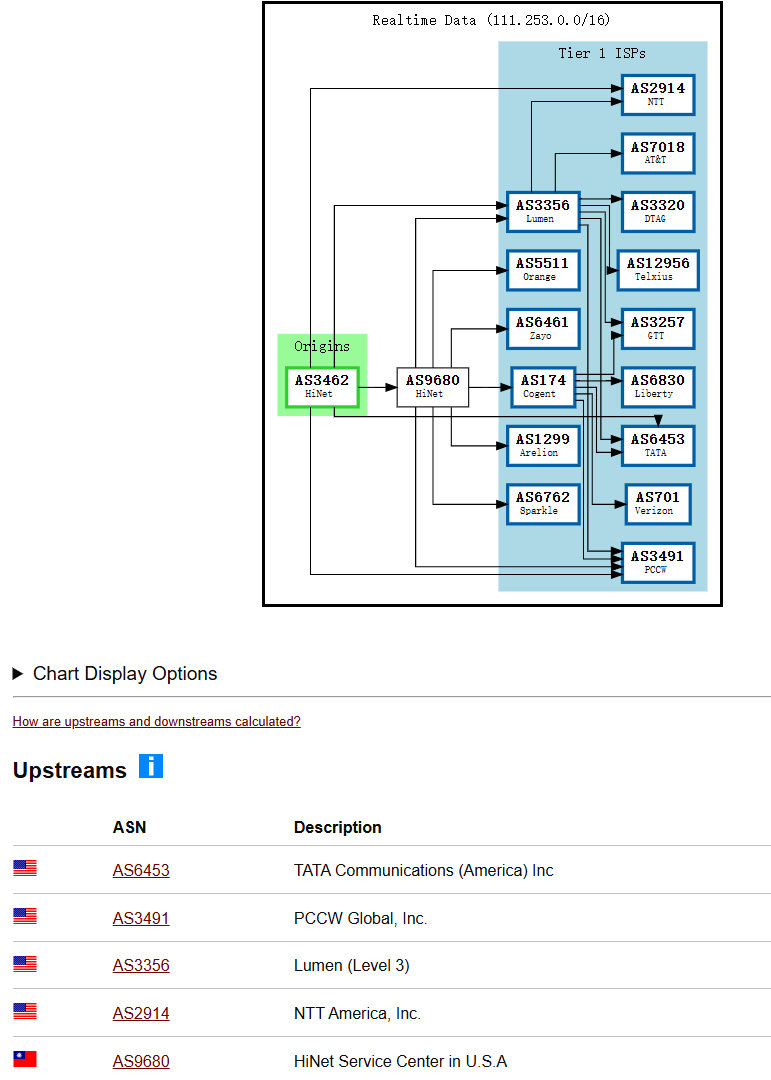Click the ASN column header
This screenshot has width=771, height=1080.
click(x=130, y=827)
